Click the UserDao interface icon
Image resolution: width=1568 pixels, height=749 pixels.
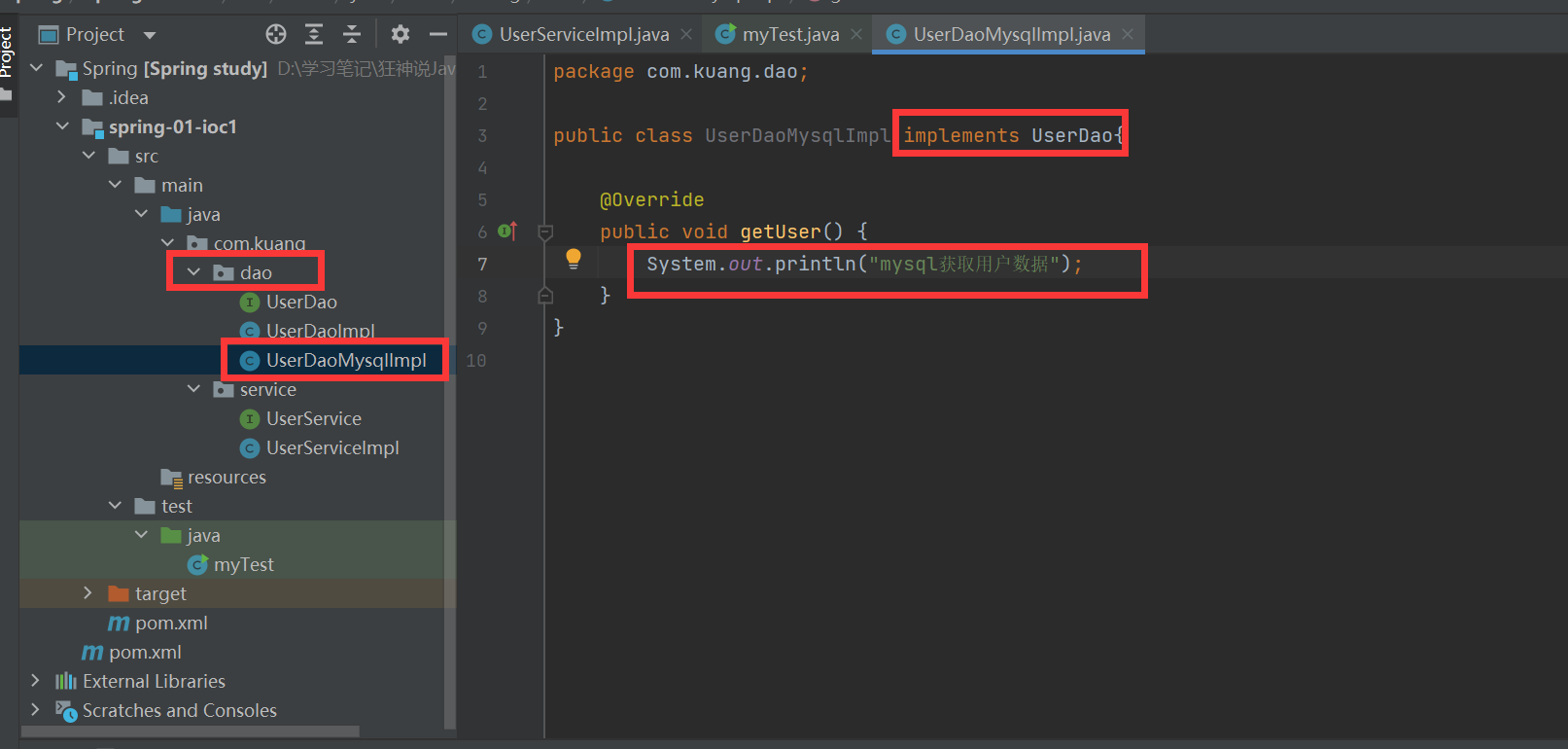click(x=250, y=303)
